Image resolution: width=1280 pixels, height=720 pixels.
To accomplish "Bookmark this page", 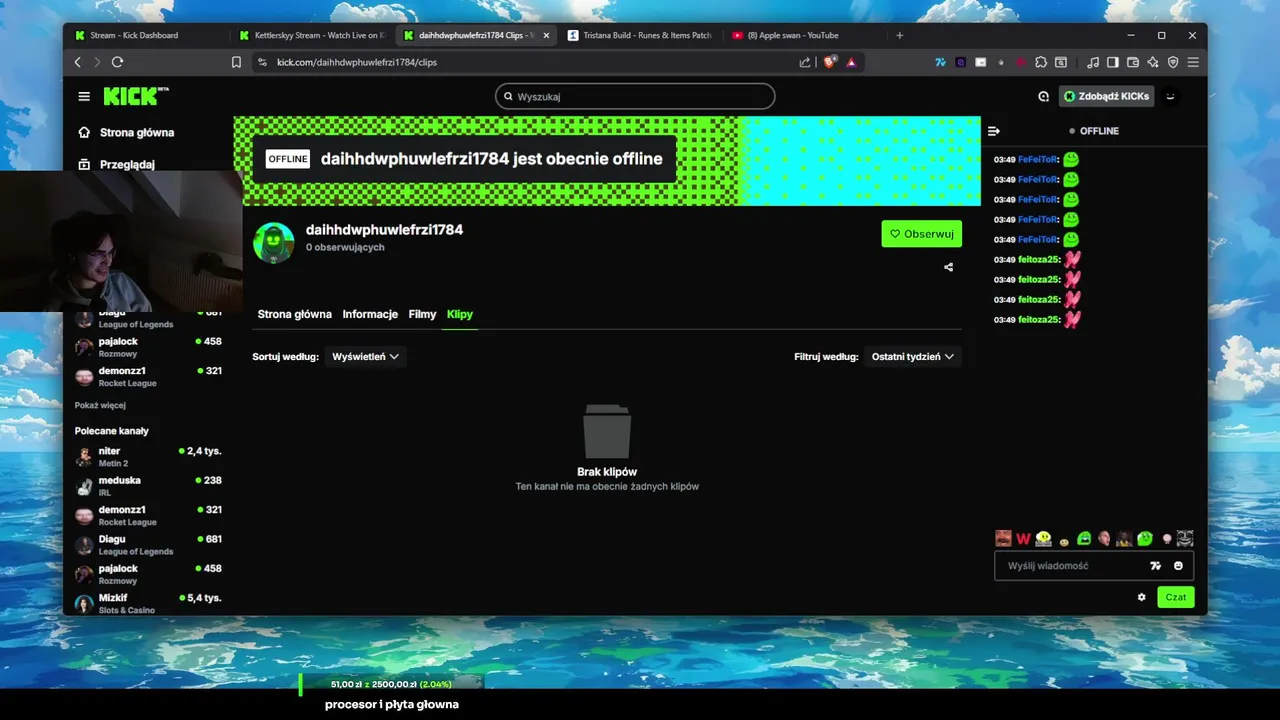I will point(236,62).
